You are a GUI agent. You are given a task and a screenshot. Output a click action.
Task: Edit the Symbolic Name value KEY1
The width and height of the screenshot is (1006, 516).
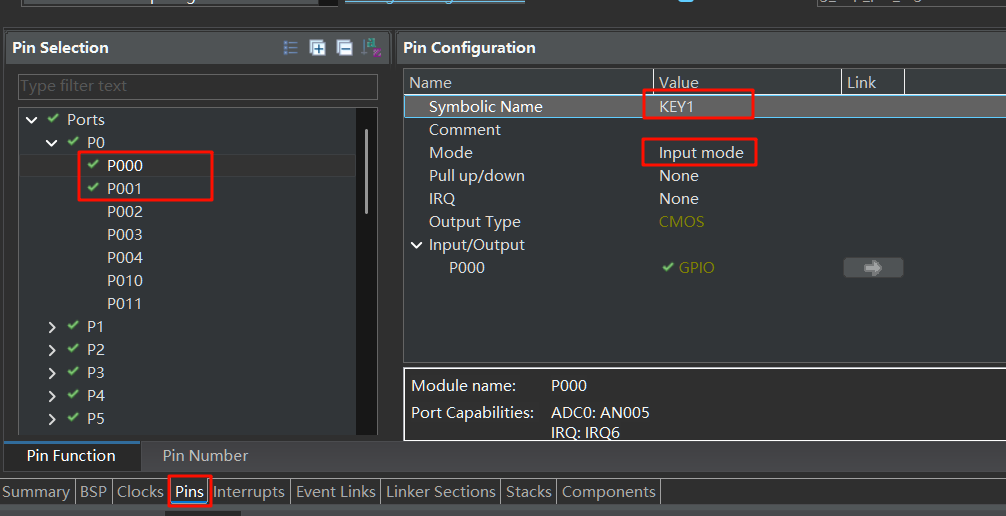tap(676, 107)
